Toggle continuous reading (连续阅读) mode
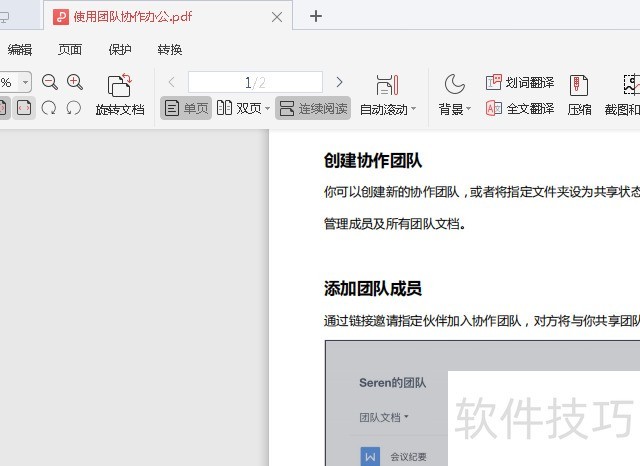The width and height of the screenshot is (640, 466). pos(313,108)
